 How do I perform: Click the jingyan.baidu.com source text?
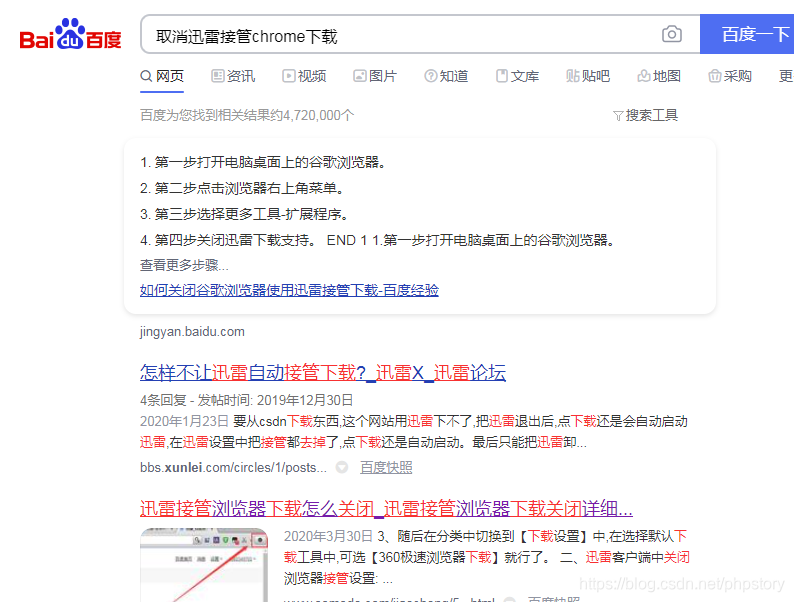coord(192,332)
